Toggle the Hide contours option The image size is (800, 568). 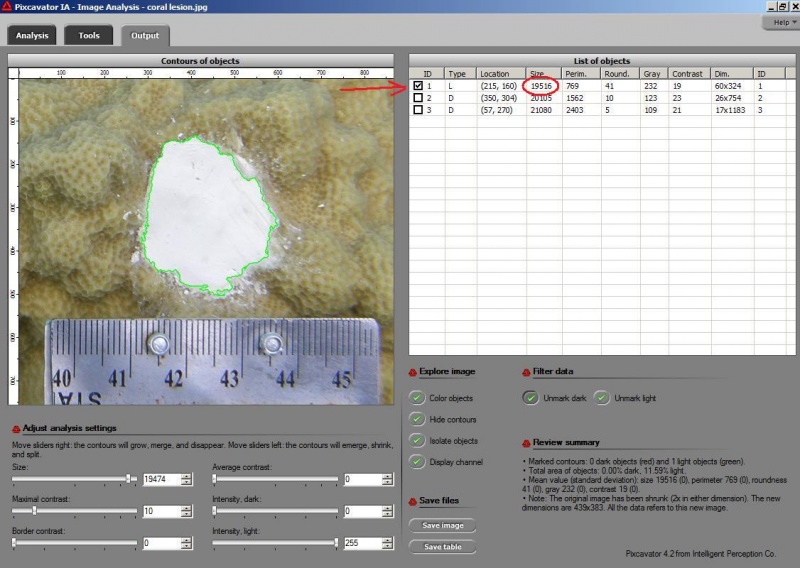(417, 419)
